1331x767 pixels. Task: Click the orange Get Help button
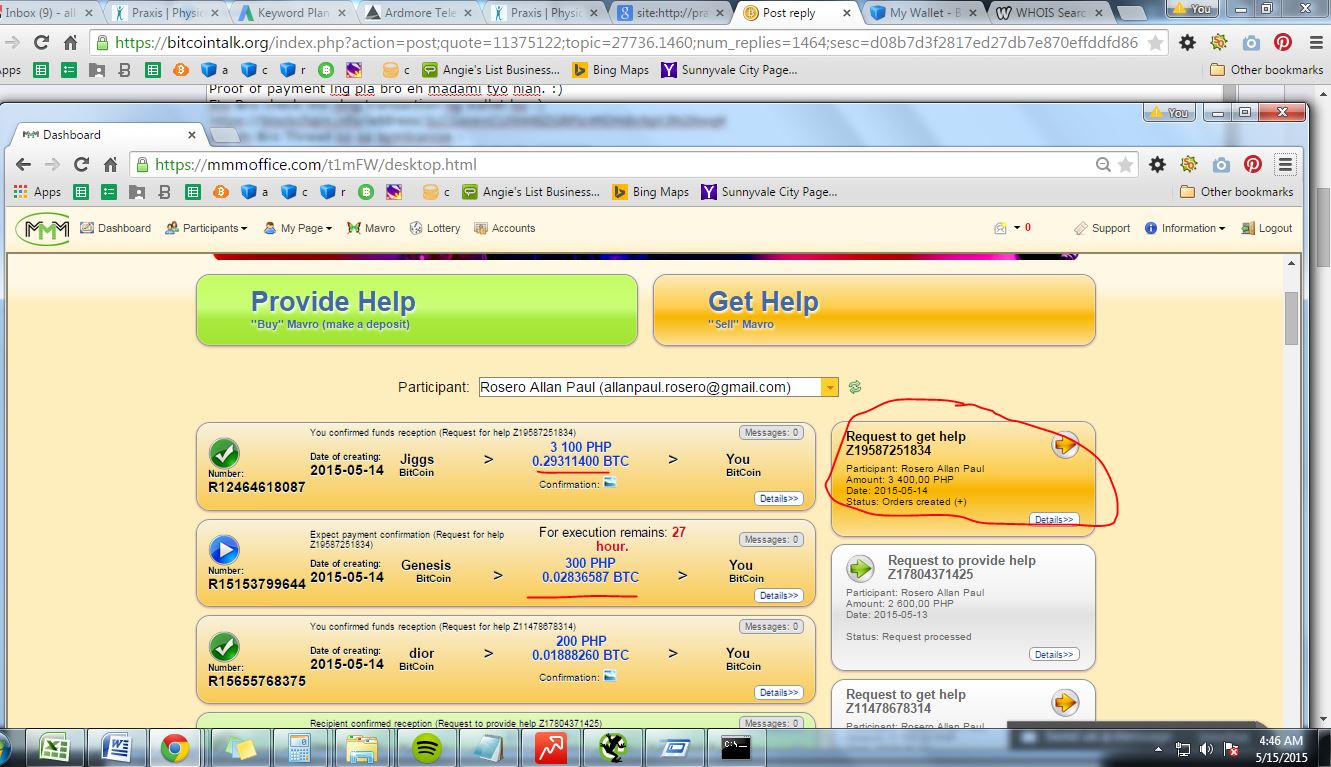click(x=874, y=310)
